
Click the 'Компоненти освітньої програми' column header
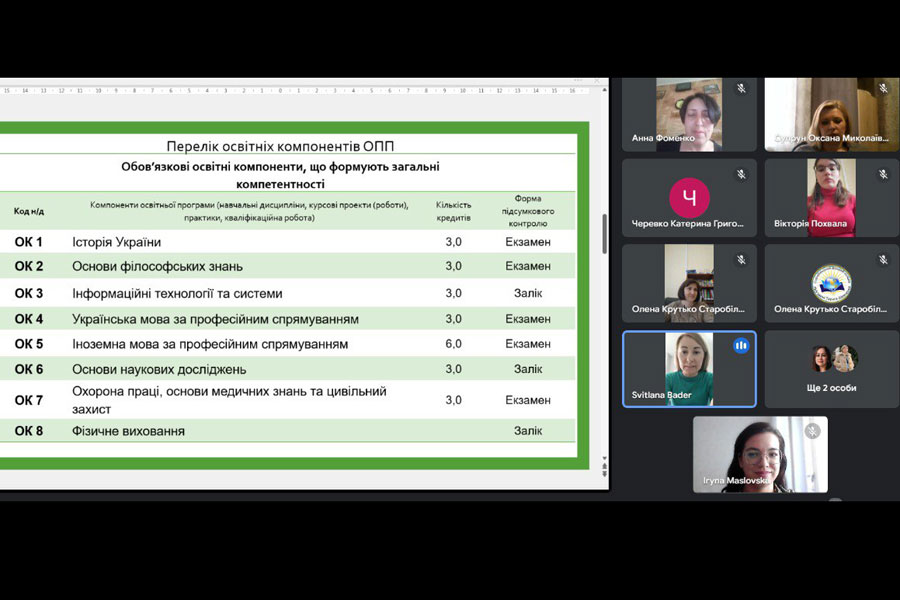pyautogui.click(x=249, y=211)
